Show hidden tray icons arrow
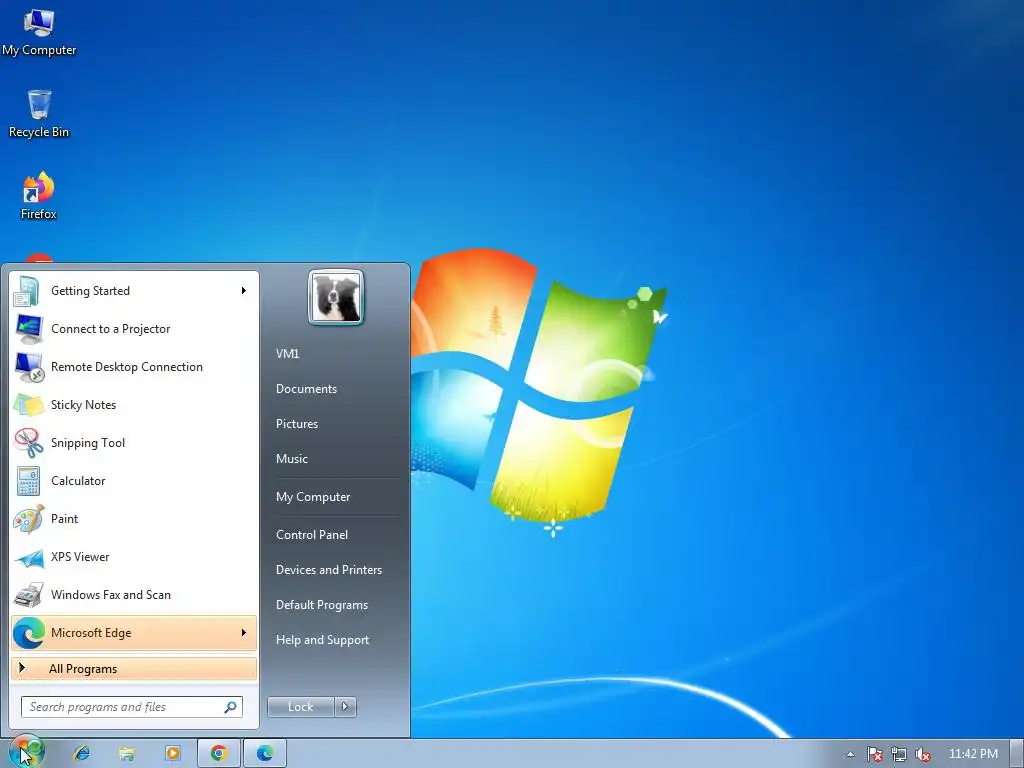 click(x=850, y=754)
